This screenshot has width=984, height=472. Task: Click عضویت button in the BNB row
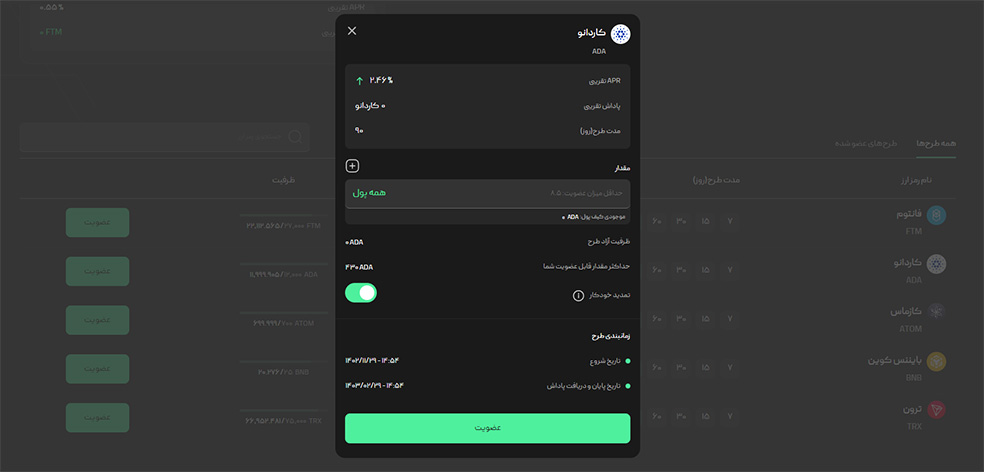point(97,368)
